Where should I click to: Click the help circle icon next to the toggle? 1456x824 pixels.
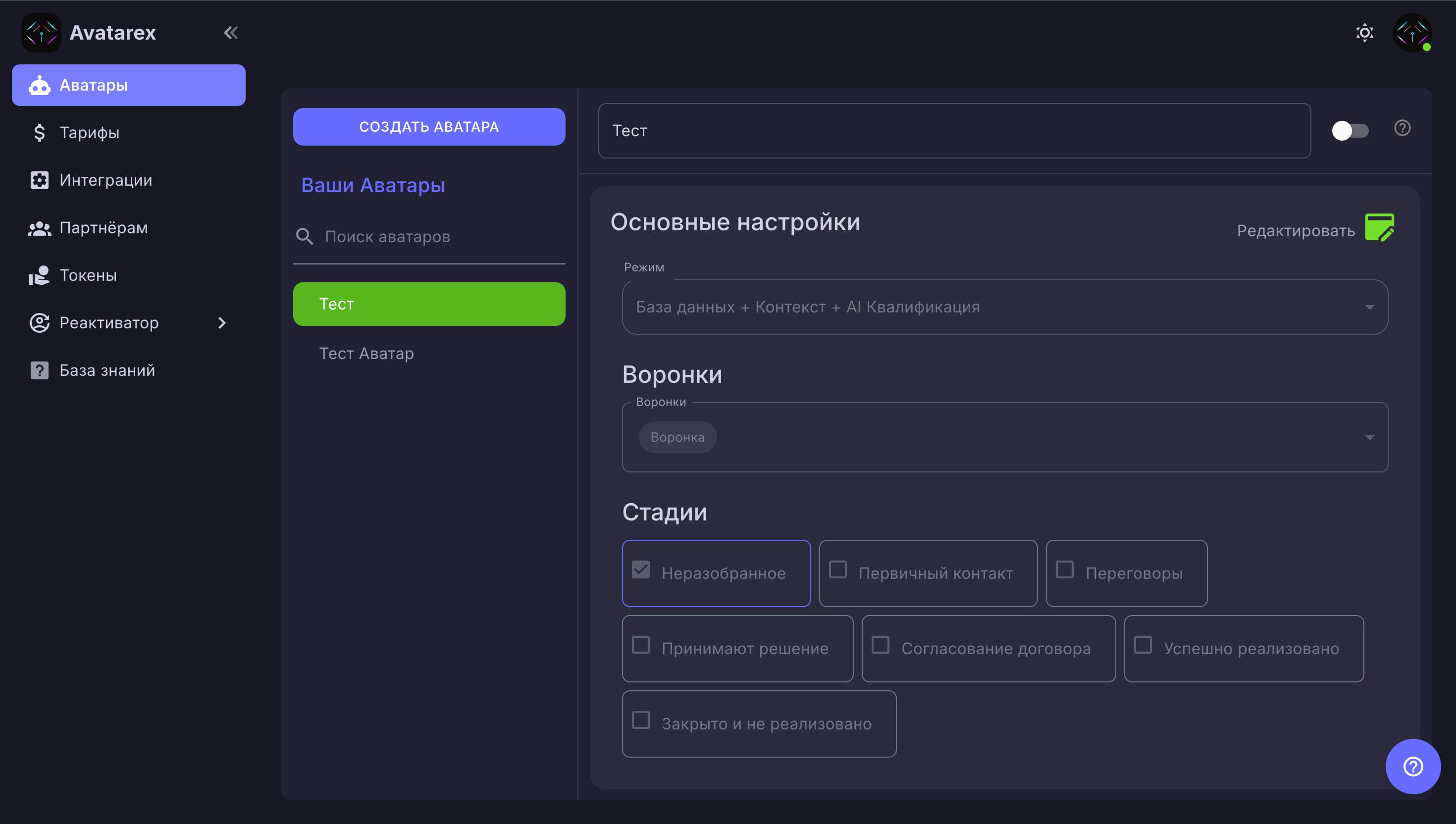[x=1402, y=128]
